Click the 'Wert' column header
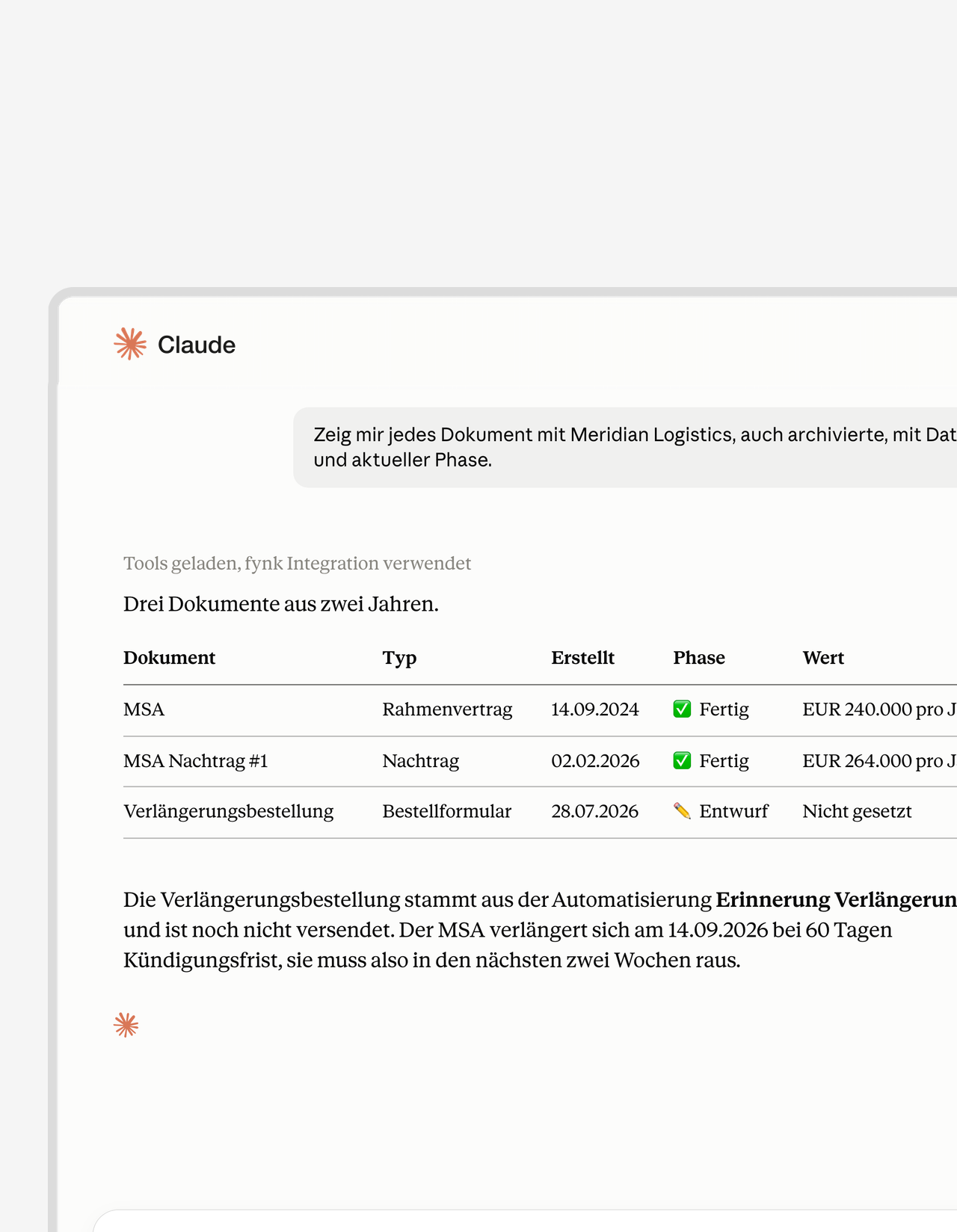Screen dimensions: 957x1232 tap(823, 658)
